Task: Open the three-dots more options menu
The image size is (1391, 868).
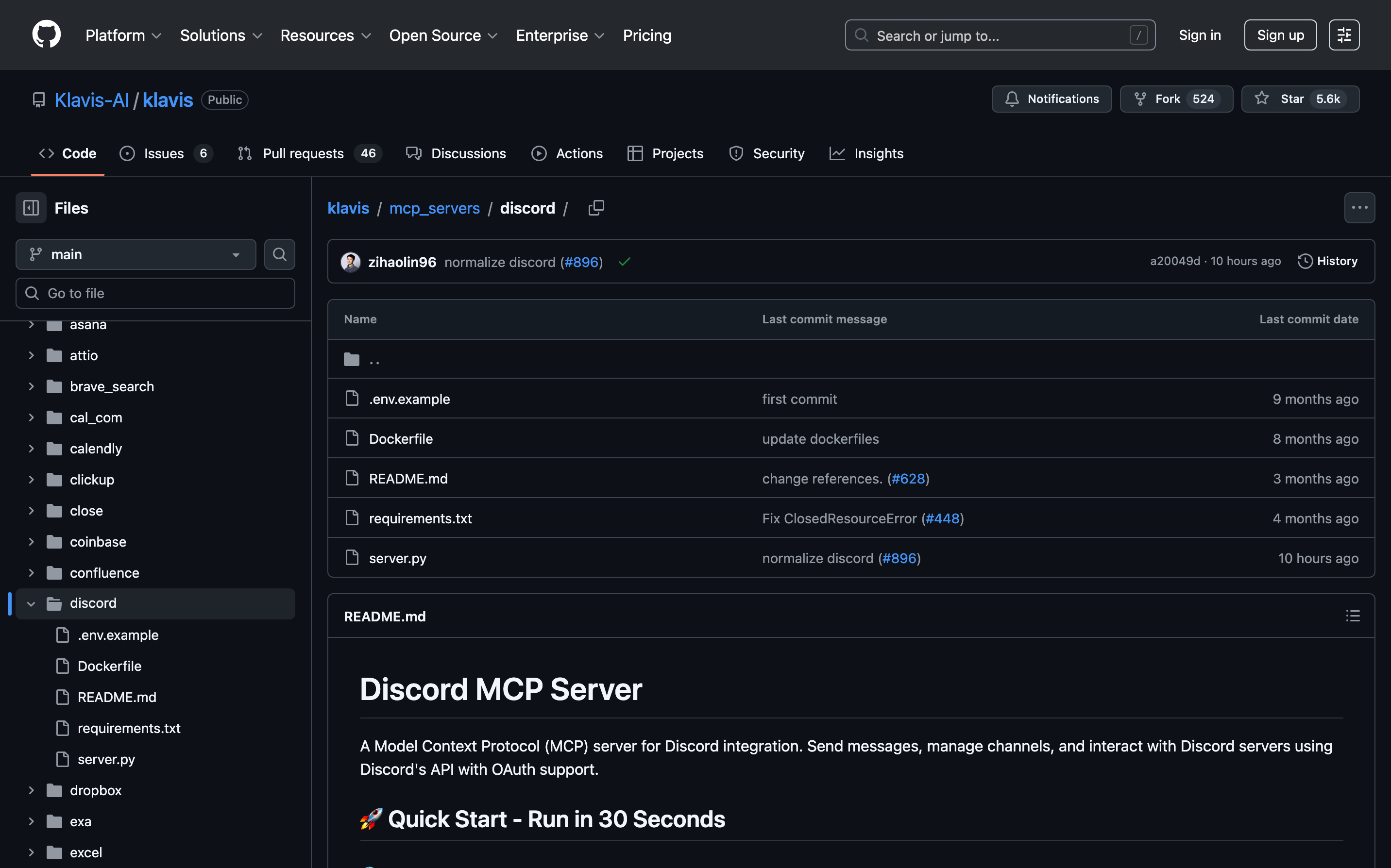Action: pyautogui.click(x=1359, y=208)
